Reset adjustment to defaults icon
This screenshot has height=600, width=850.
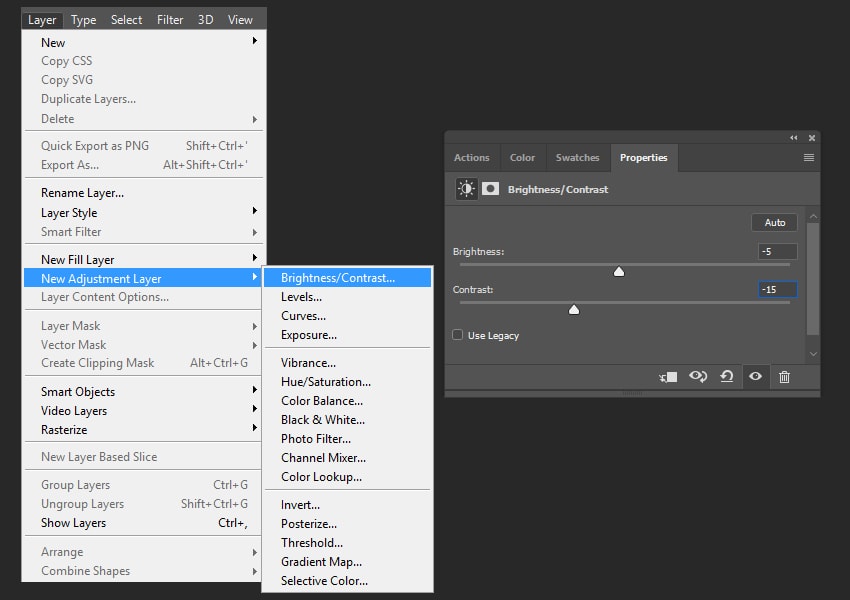tap(727, 377)
